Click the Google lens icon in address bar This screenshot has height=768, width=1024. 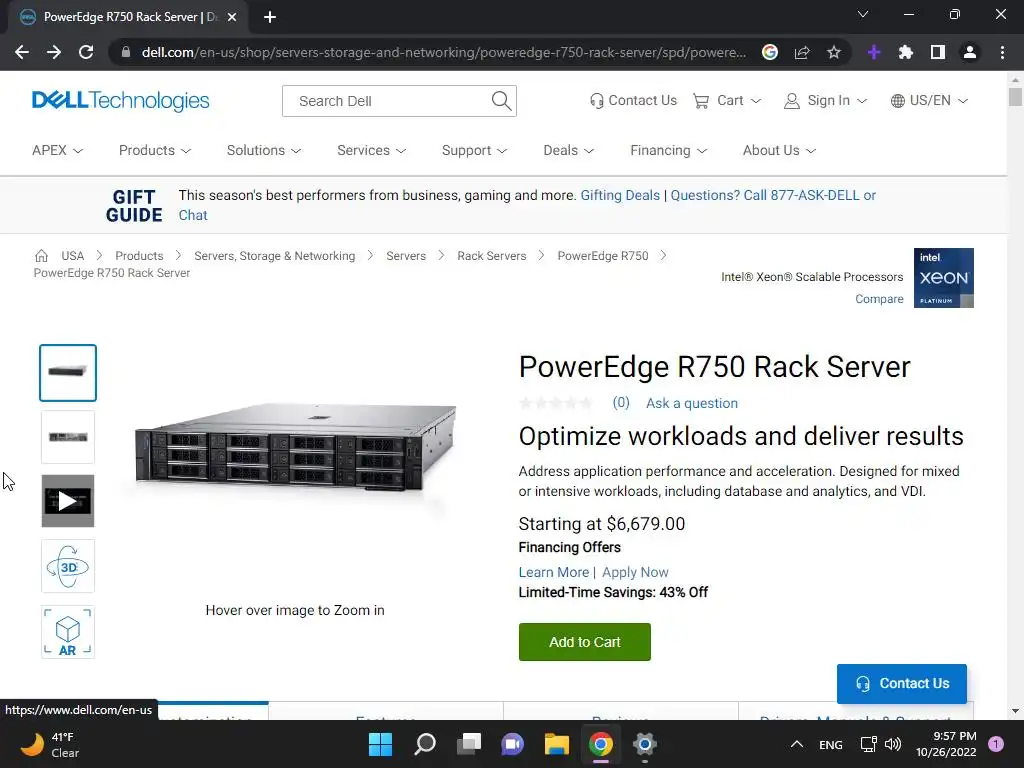pos(770,52)
